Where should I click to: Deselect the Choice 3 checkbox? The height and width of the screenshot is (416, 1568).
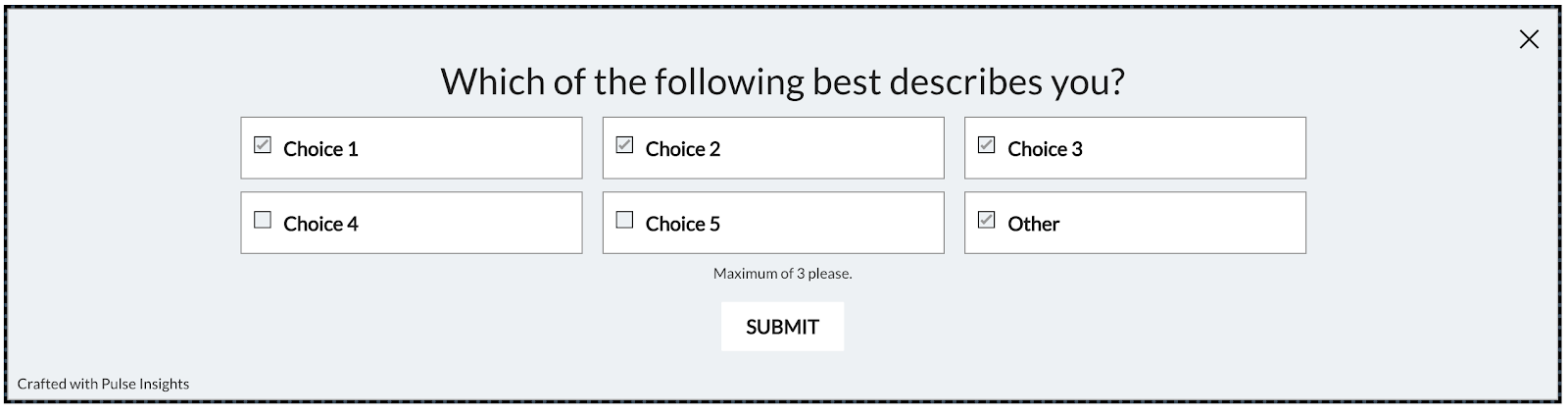[987, 145]
